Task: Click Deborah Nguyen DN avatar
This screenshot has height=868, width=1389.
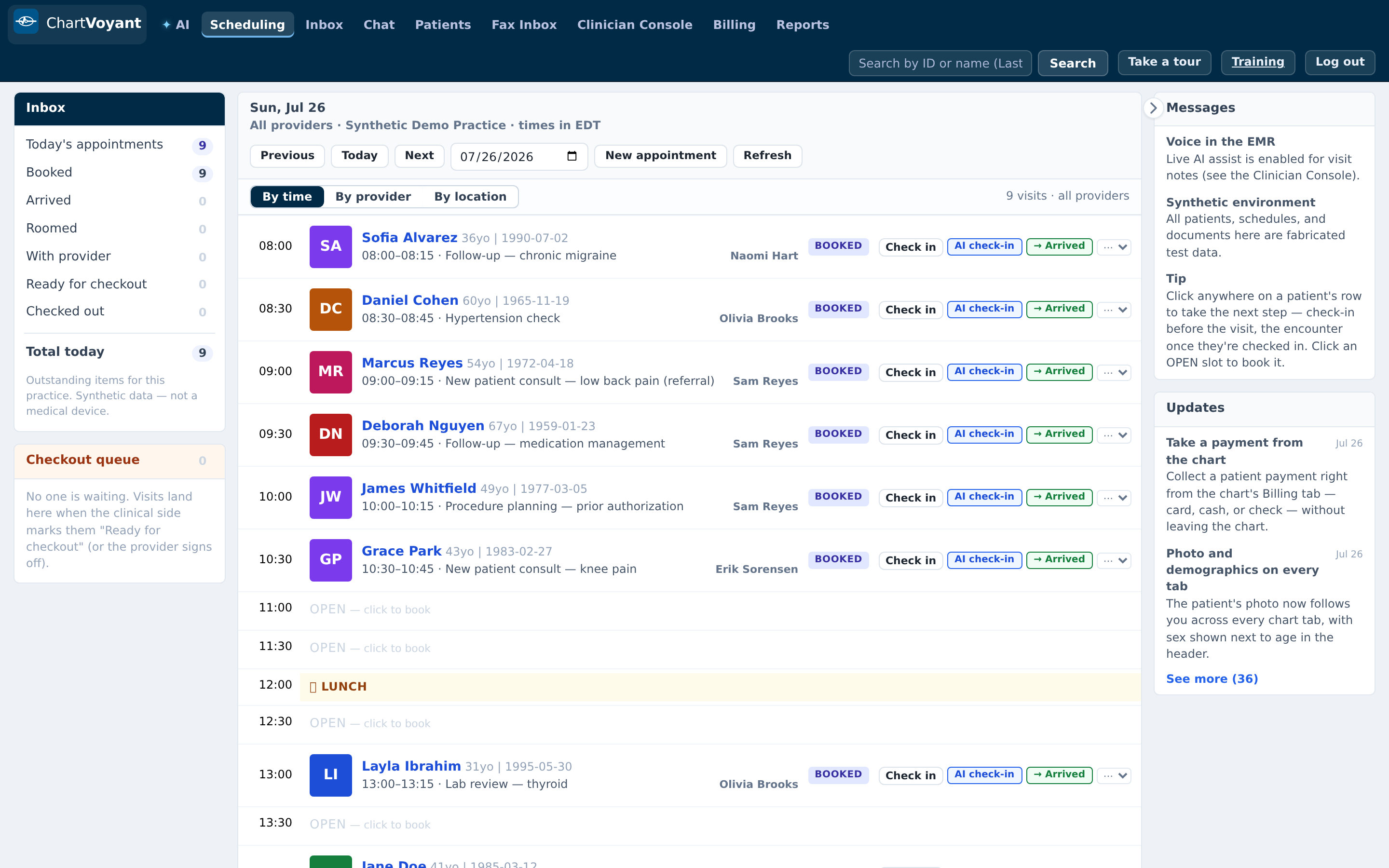Action: [330, 434]
